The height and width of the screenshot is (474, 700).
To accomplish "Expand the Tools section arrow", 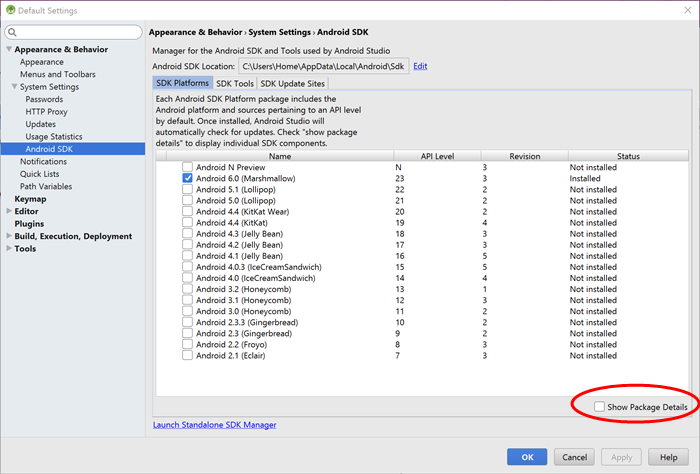I will click(x=9, y=249).
